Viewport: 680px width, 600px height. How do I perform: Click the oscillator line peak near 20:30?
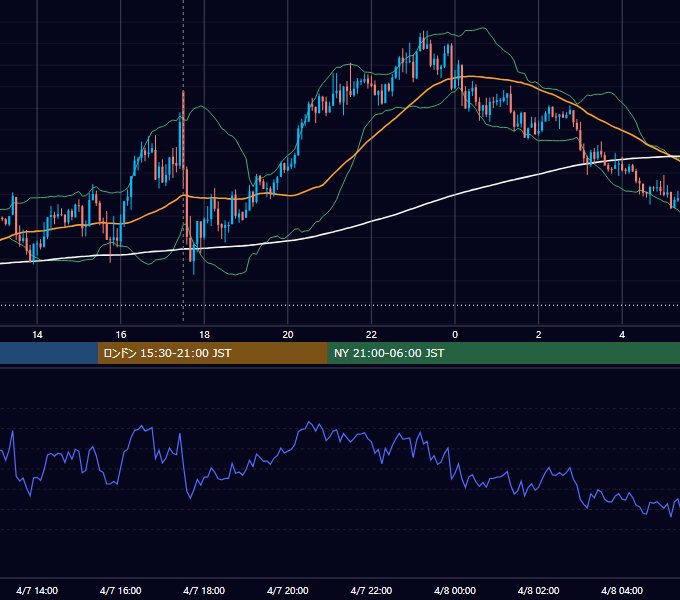coord(309,422)
